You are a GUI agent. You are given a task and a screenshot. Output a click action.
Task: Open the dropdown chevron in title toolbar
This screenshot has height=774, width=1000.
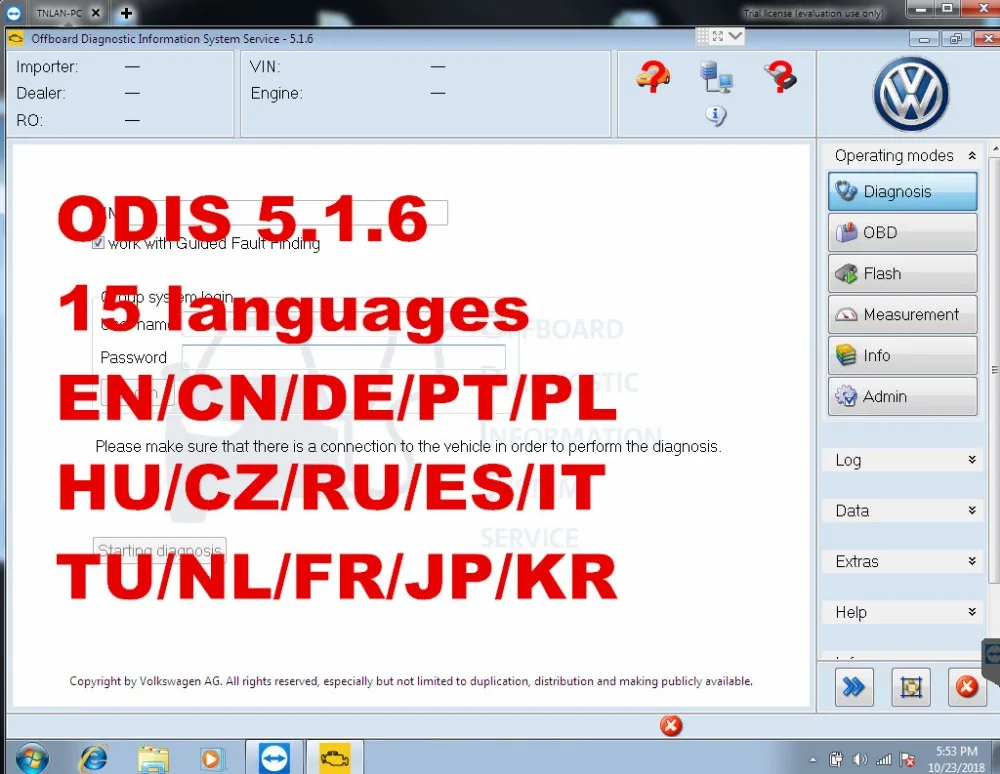click(x=735, y=36)
